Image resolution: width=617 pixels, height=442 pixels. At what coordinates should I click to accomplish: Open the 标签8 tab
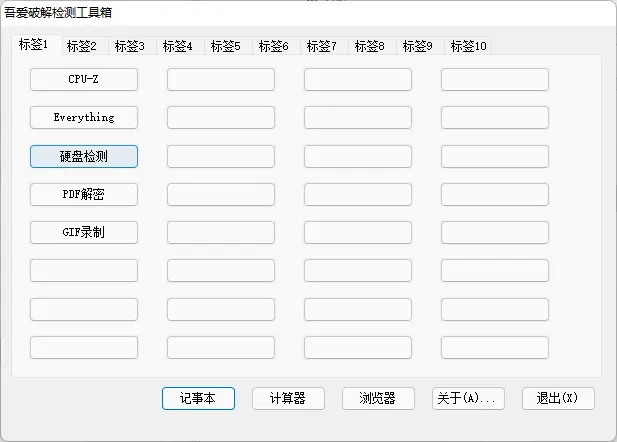coord(370,46)
